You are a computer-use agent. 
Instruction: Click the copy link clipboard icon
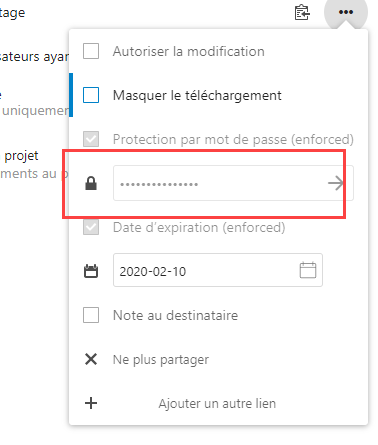tap(302, 12)
